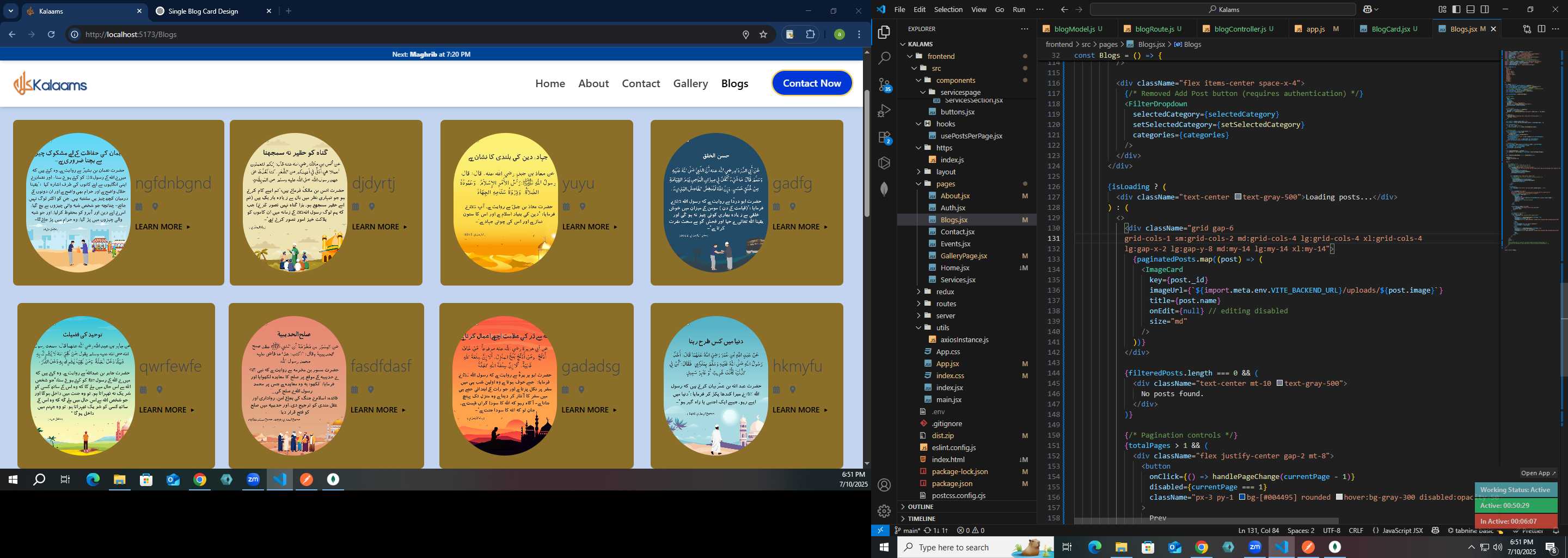Click the main* branch in status bar
Image resolution: width=1568 pixels, height=558 pixels.
(908, 531)
